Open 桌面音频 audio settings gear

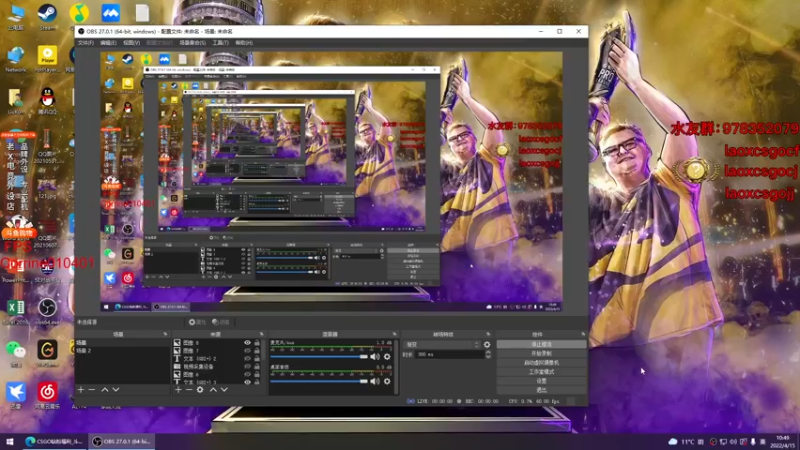[x=387, y=381]
